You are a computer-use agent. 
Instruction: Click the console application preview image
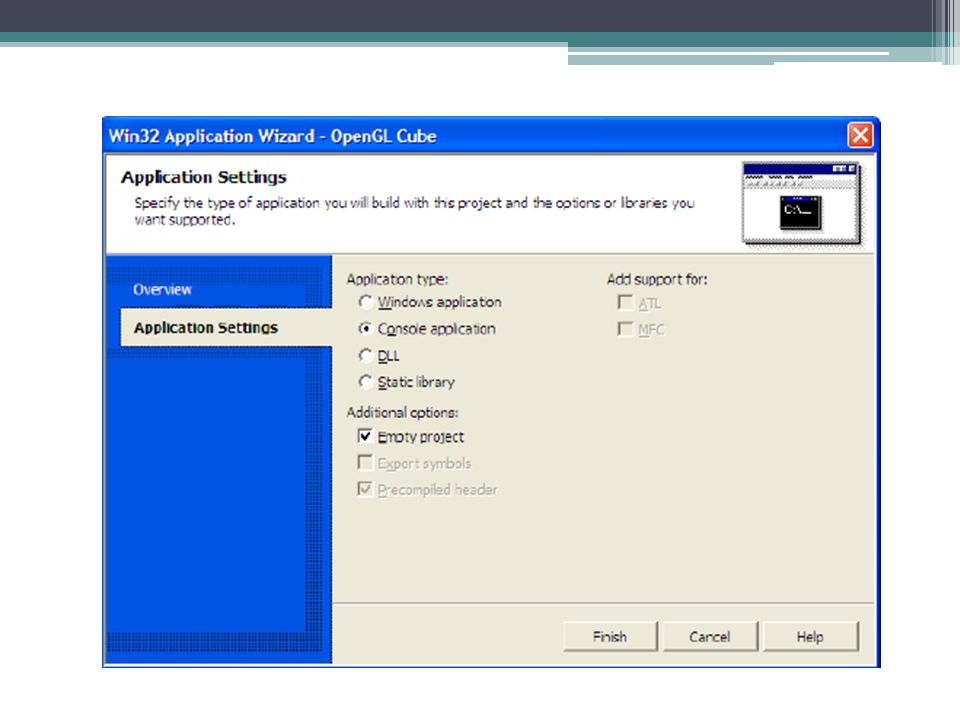tap(801, 204)
